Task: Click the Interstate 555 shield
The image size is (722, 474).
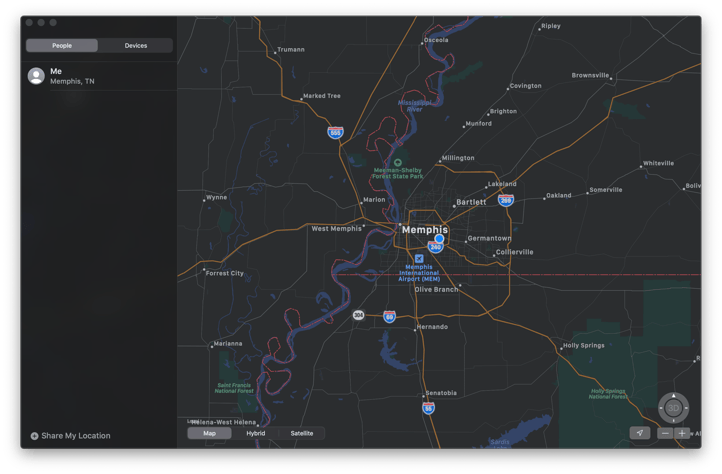Action: click(335, 133)
